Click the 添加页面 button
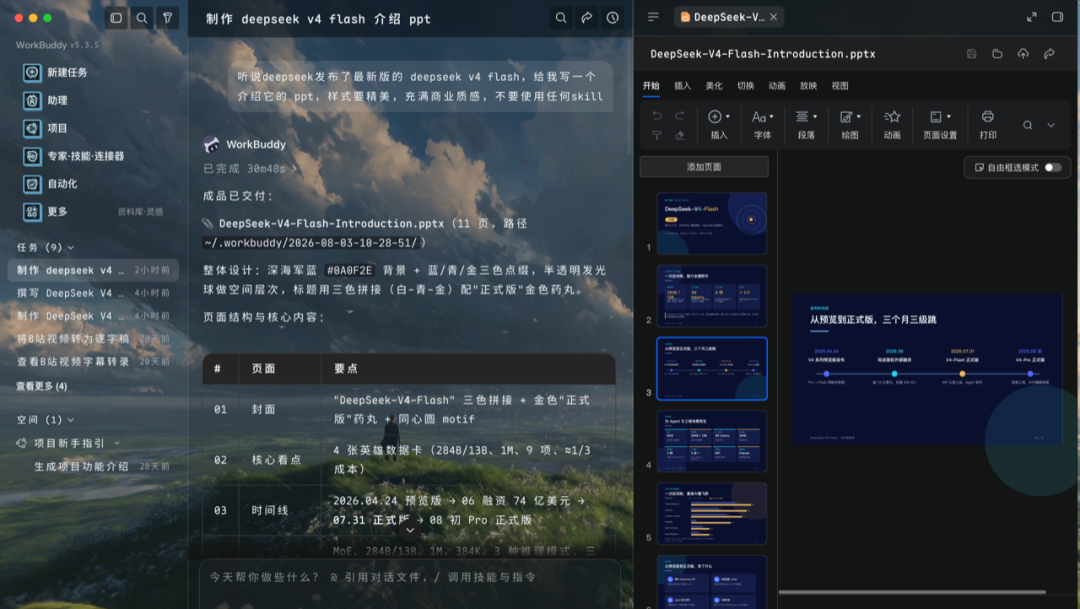The width and height of the screenshot is (1080, 609). point(704,167)
